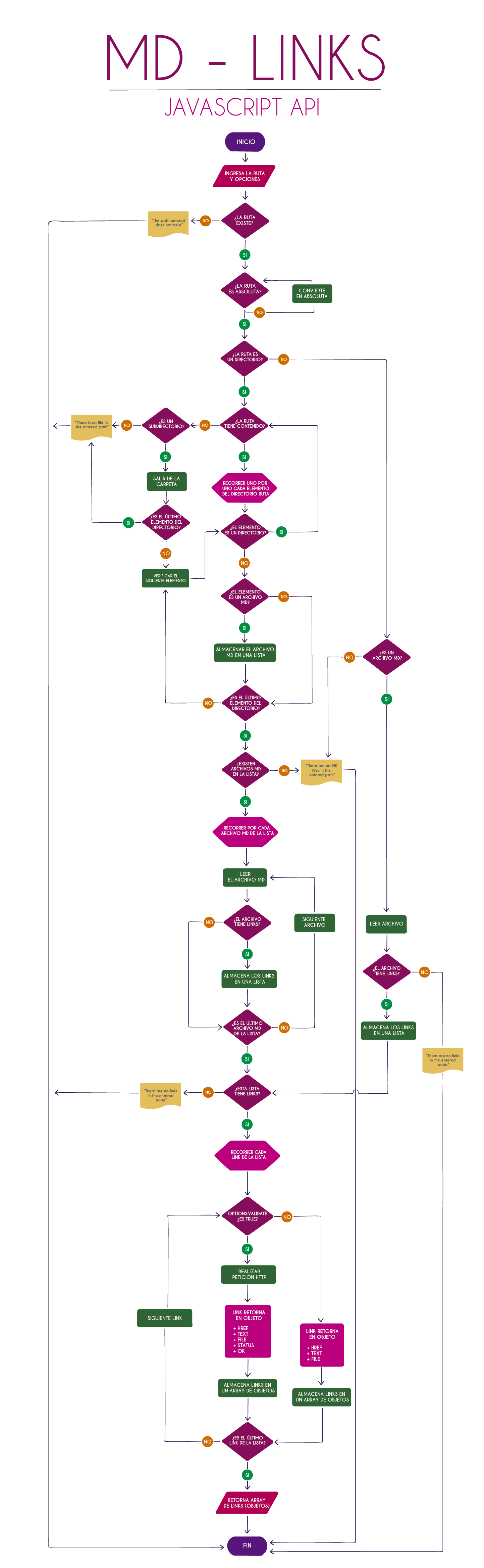Click the 'MD - LINKS' title heading
Image resolution: width=484 pixels, height=1568 pixels.
pos(245,58)
